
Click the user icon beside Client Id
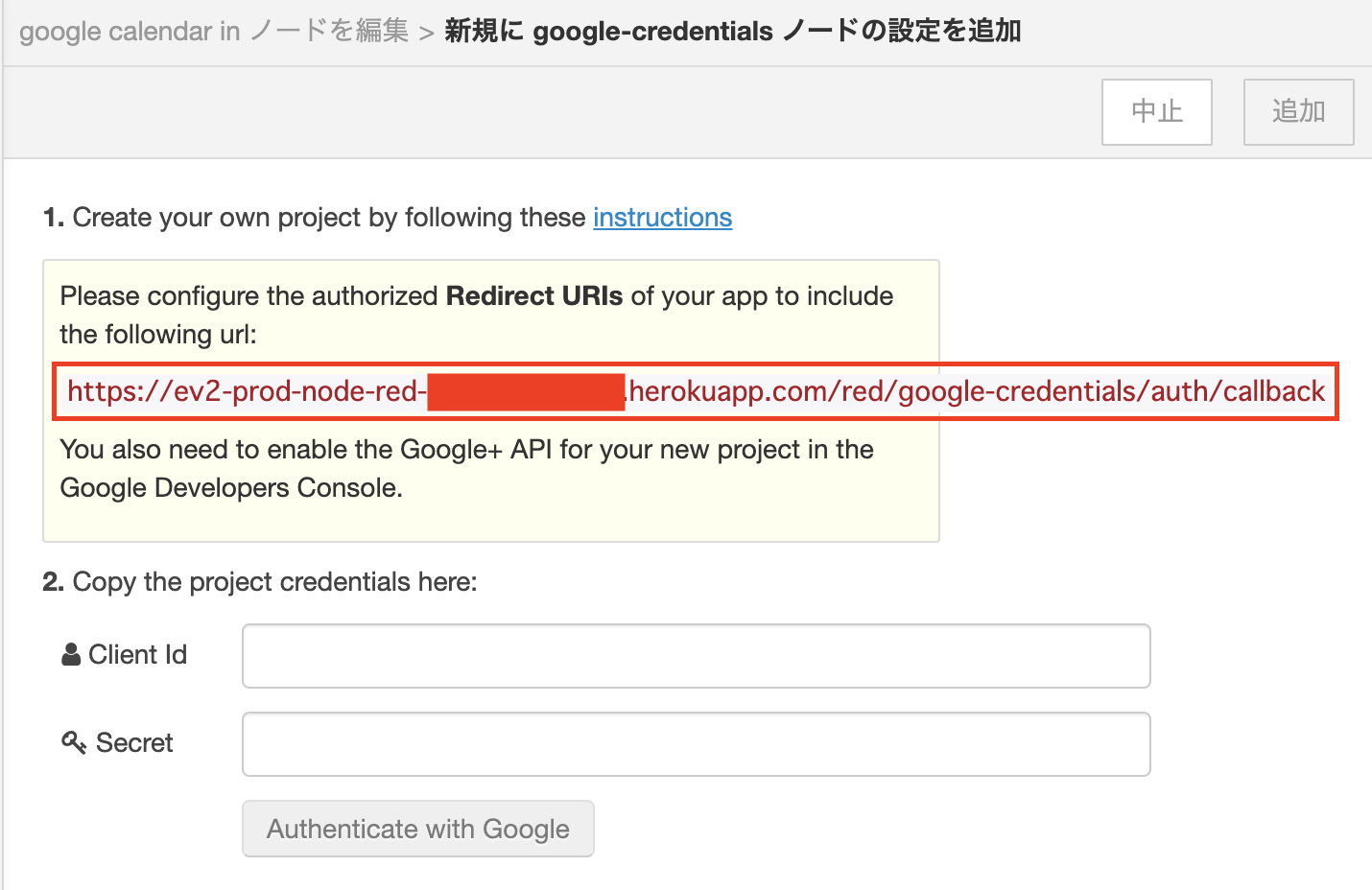coord(71,655)
